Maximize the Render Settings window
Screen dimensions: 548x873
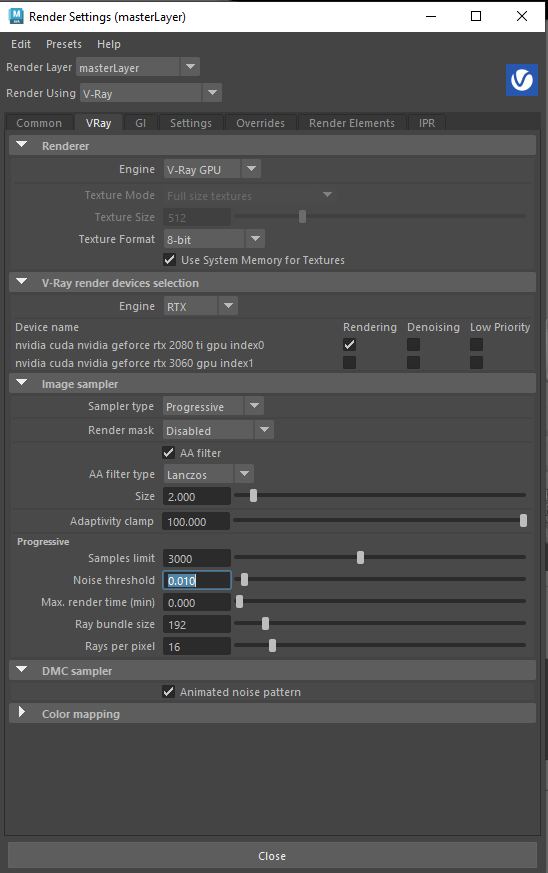tap(476, 16)
